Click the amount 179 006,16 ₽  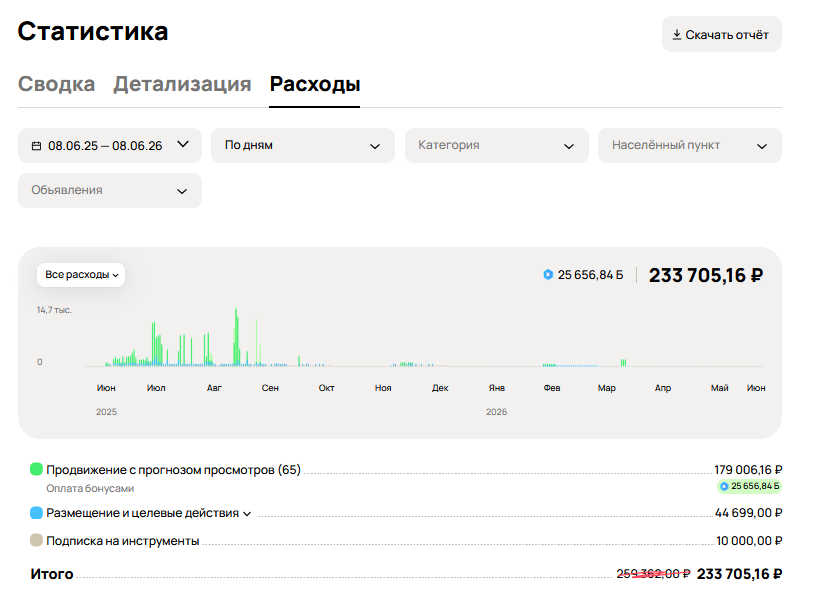[x=748, y=470]
